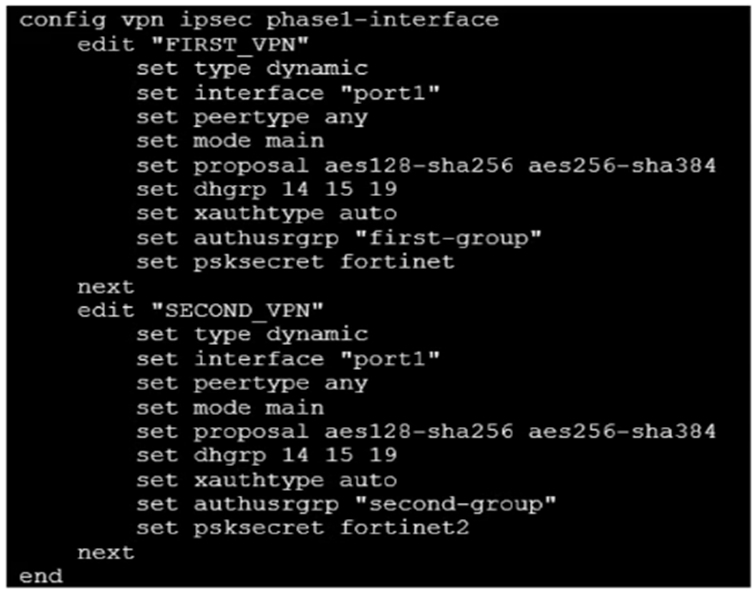Screen dimensions: 756x591
Task: Click the first 'next' keyword
Action: (x=106, y=287)
